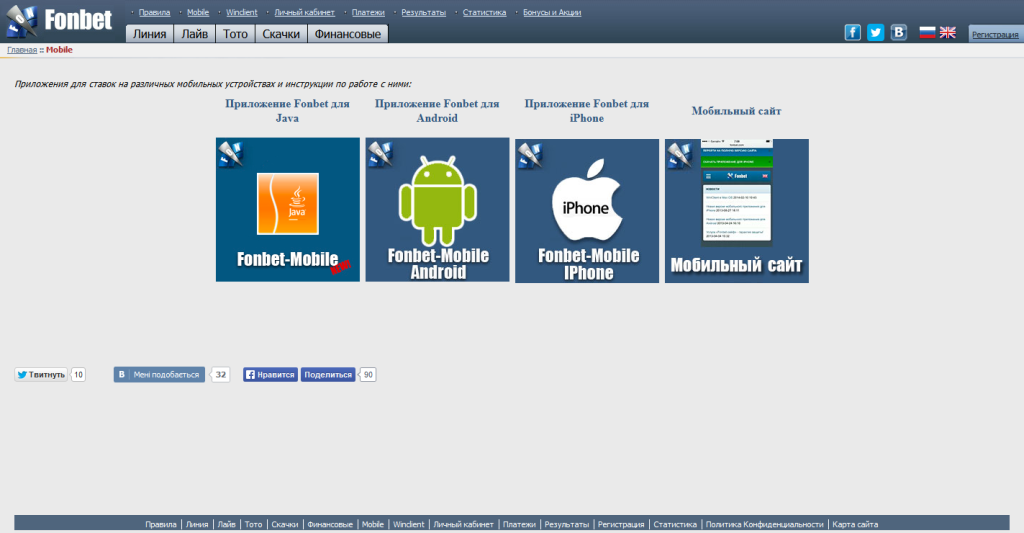This screenshot has height=533, width=1024.
Task: Open heading link Приложение Fonbet для iPhone
Action: click(586, 111)
